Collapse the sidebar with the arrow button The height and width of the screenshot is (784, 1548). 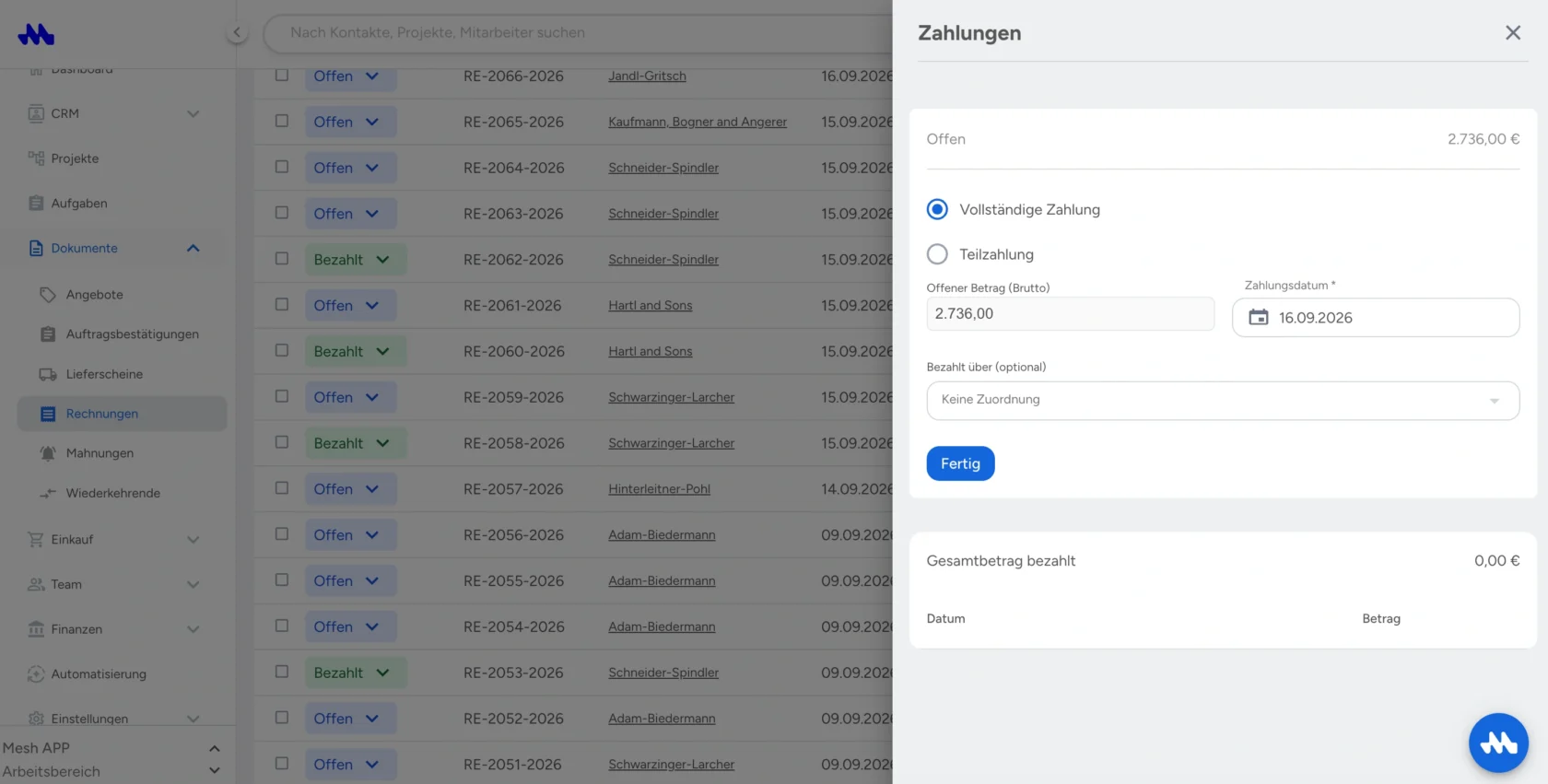(237, 33)
